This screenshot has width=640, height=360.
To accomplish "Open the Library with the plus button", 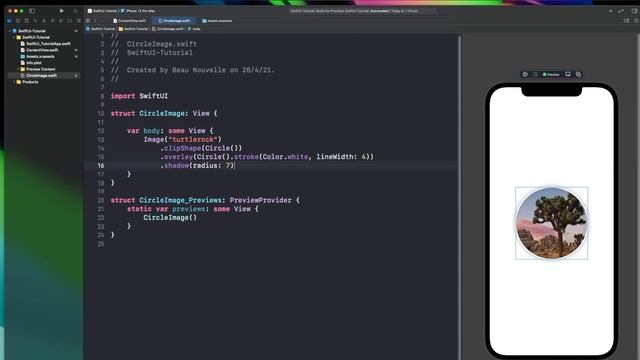I will click(611, 11).
